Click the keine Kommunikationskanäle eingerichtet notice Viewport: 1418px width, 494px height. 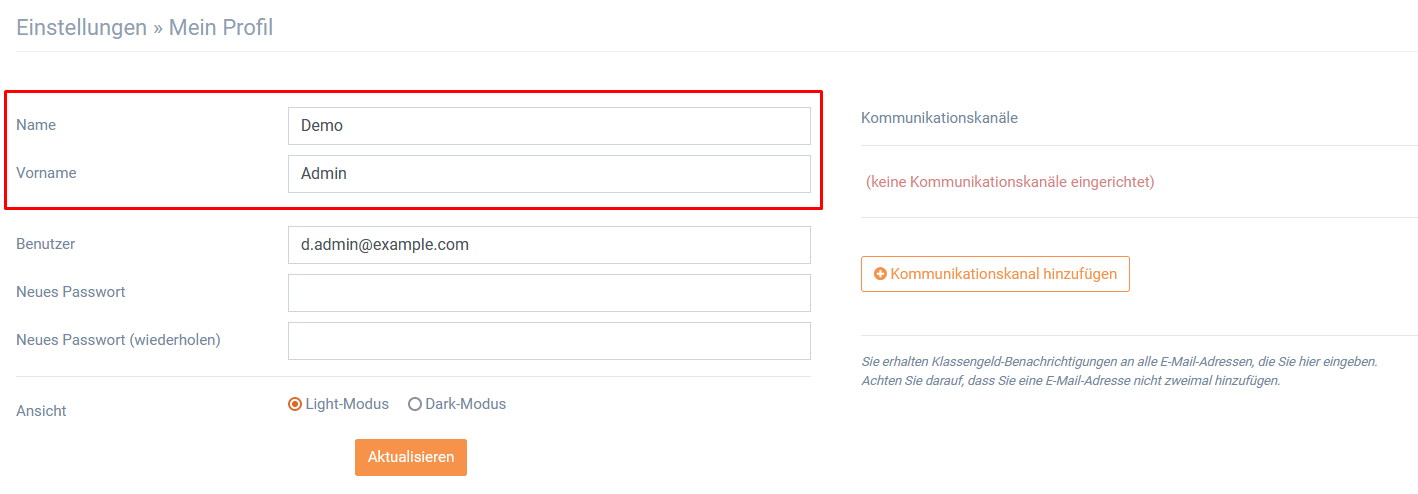(1010, 182)
